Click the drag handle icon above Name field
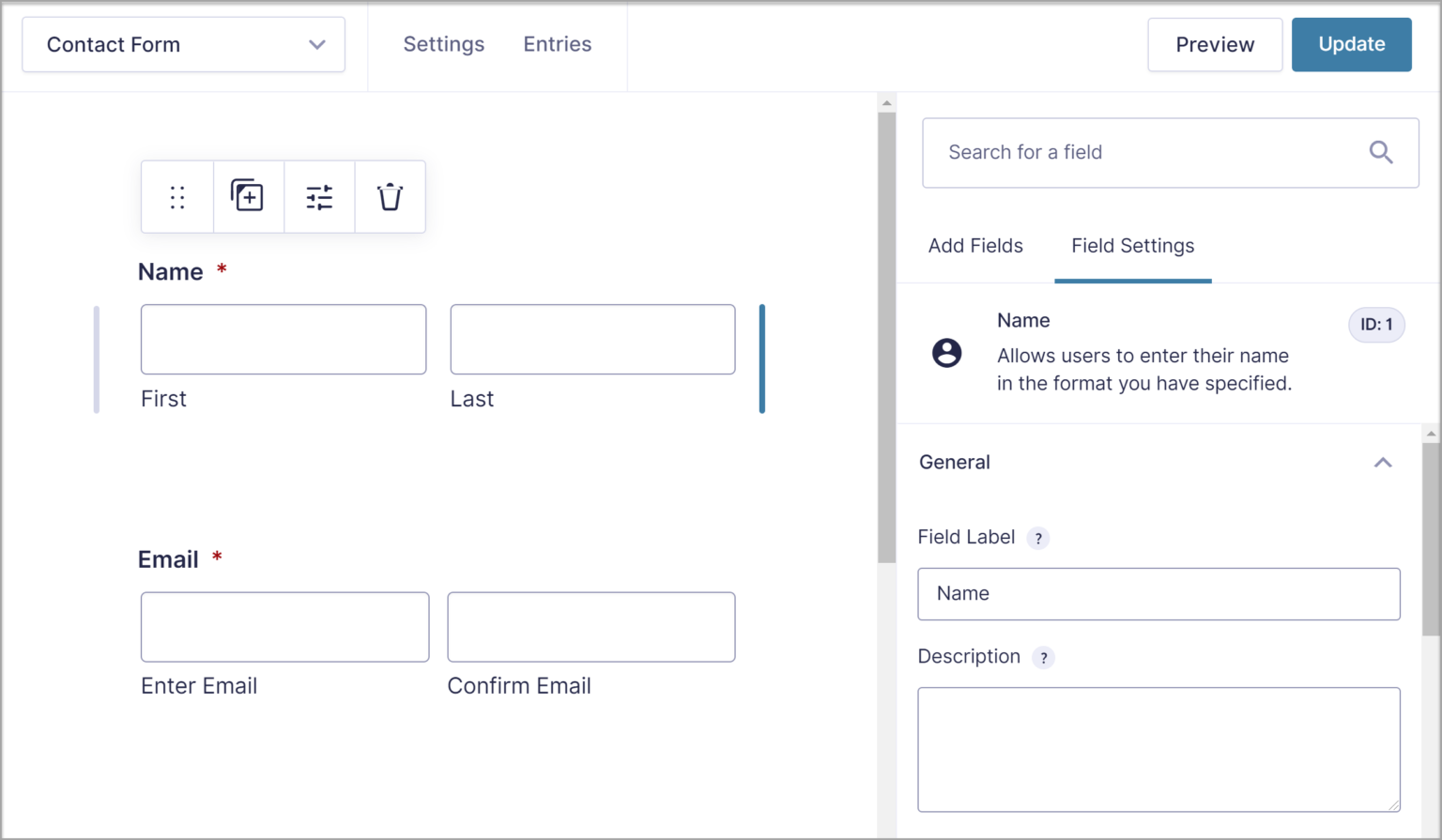Image resolution: width=1442 pixels, height=840 pixels. click(x=176, y=196)
